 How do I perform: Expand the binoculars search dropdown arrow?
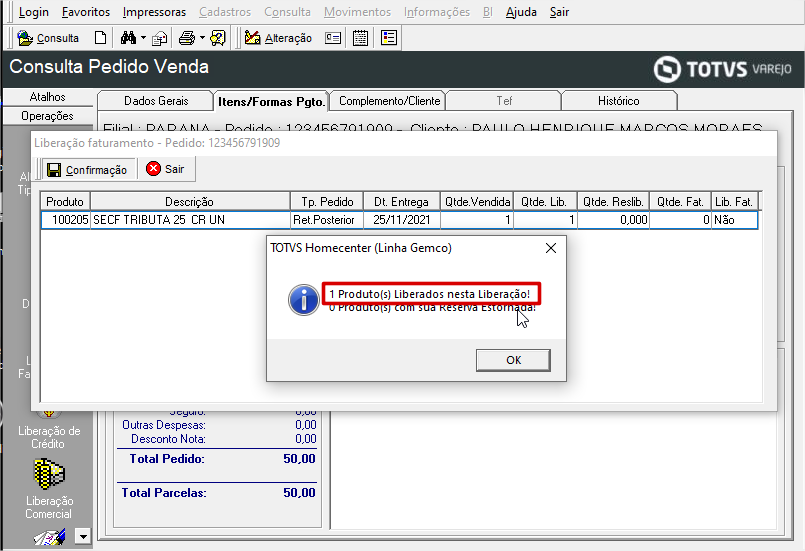(143, 38)
